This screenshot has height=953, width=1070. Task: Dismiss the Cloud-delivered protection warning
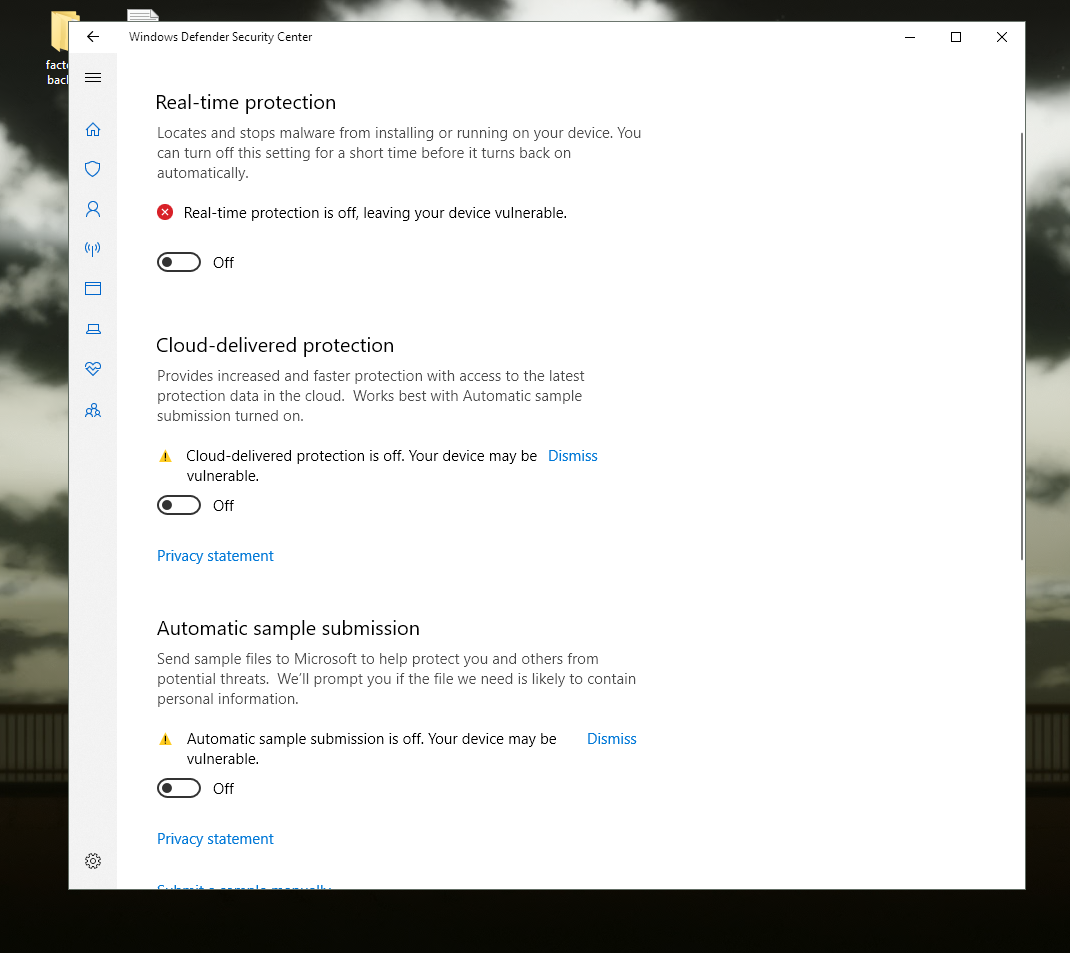coord(573,456)
